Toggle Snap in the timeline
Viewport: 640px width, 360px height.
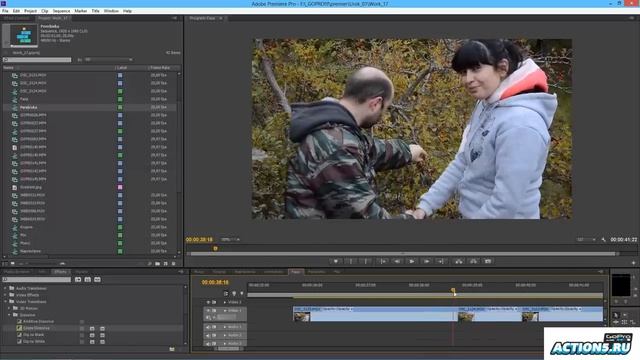tap(226, 293)
